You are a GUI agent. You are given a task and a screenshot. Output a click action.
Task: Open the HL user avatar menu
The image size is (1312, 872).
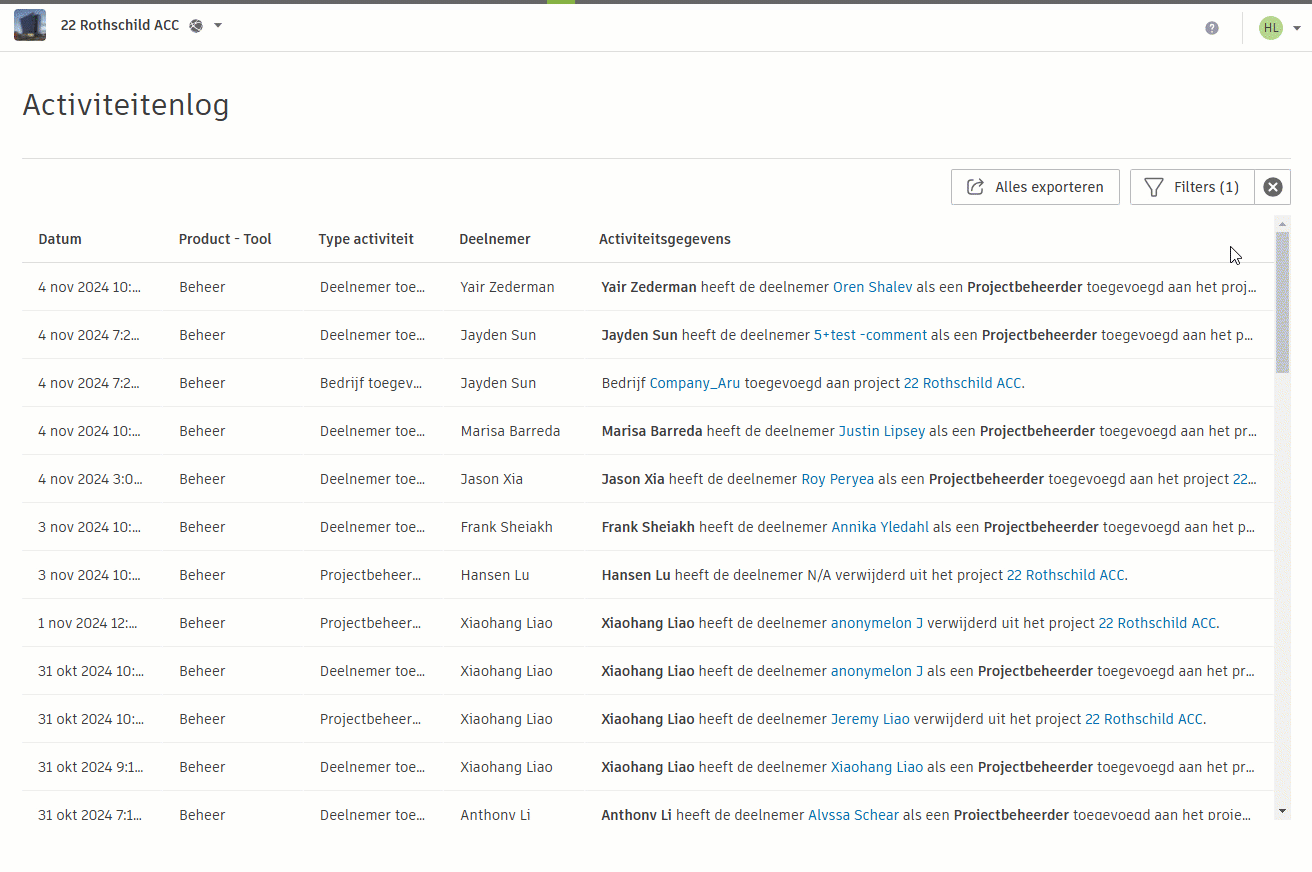[1270, 28]
